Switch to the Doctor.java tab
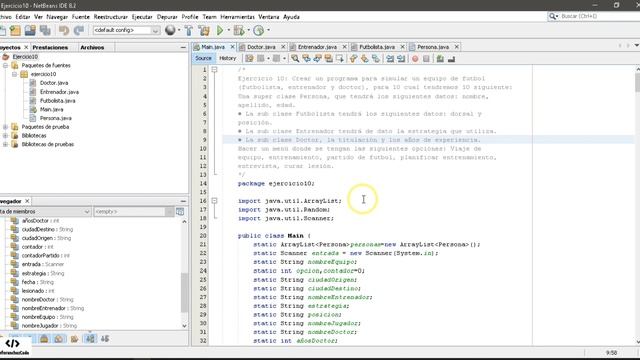 [x=261, y=47]
